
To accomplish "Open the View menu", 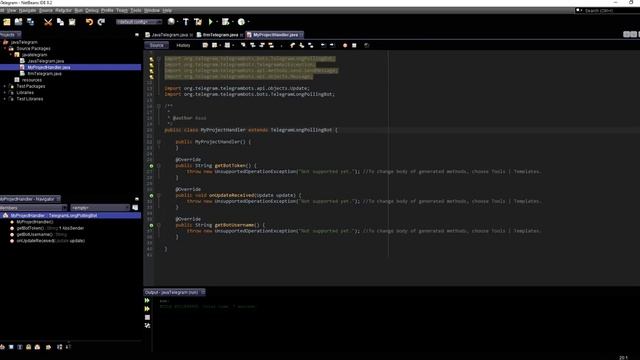I will coord(11,10).
